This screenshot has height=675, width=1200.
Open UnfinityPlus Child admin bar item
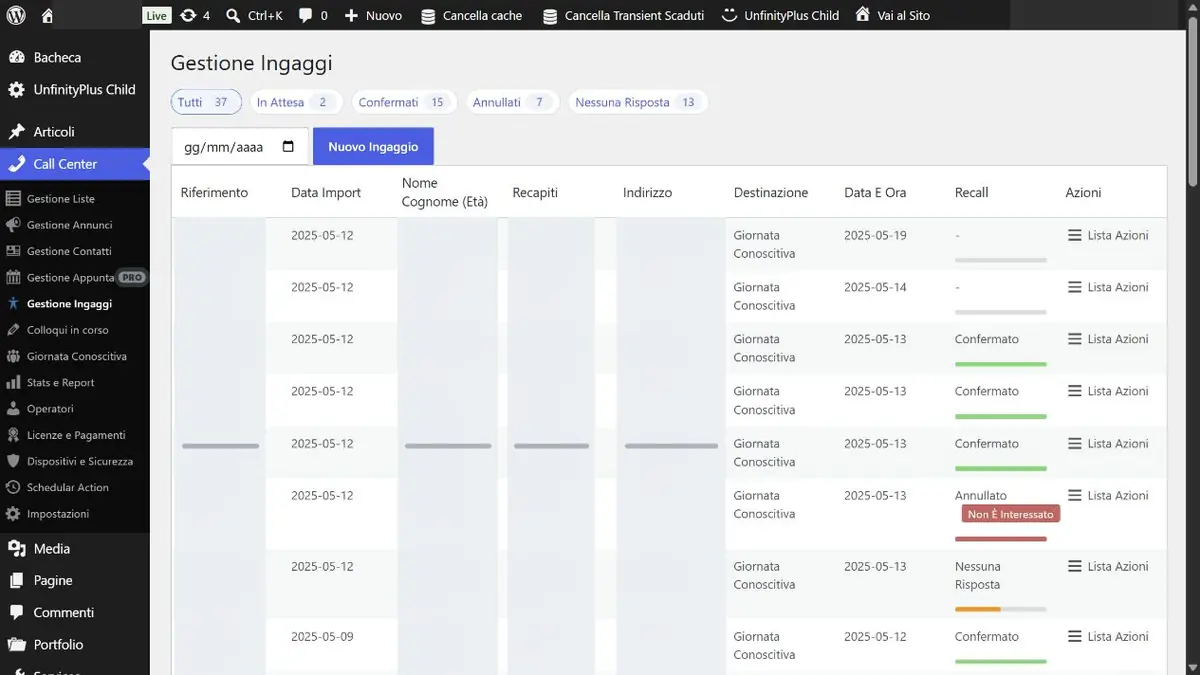click(780, 15)
